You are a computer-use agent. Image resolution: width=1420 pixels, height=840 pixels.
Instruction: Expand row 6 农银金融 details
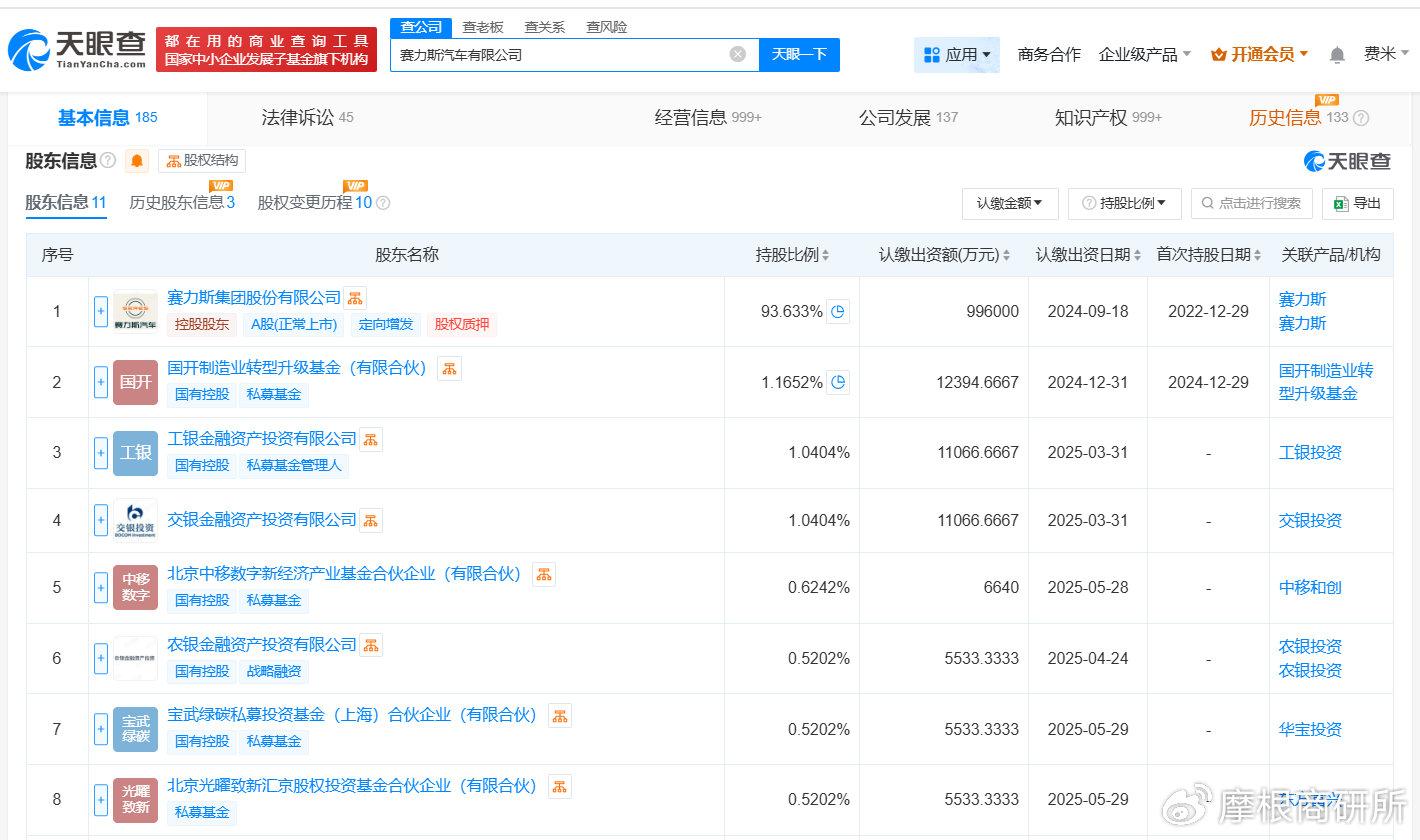[101, 658]
